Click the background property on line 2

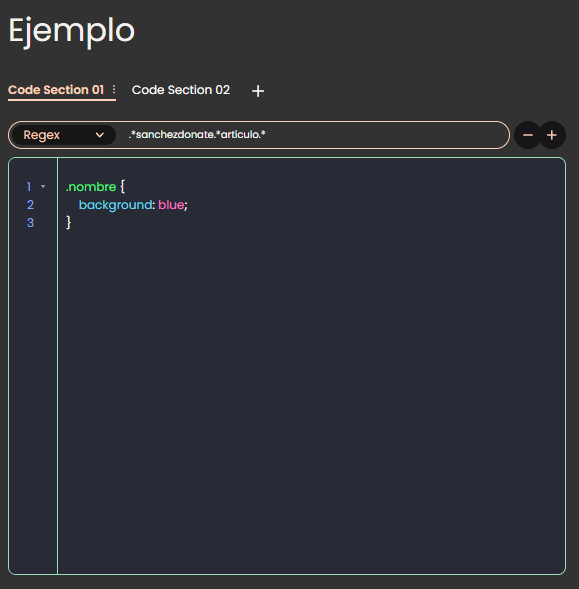click(x=115, y=205)
